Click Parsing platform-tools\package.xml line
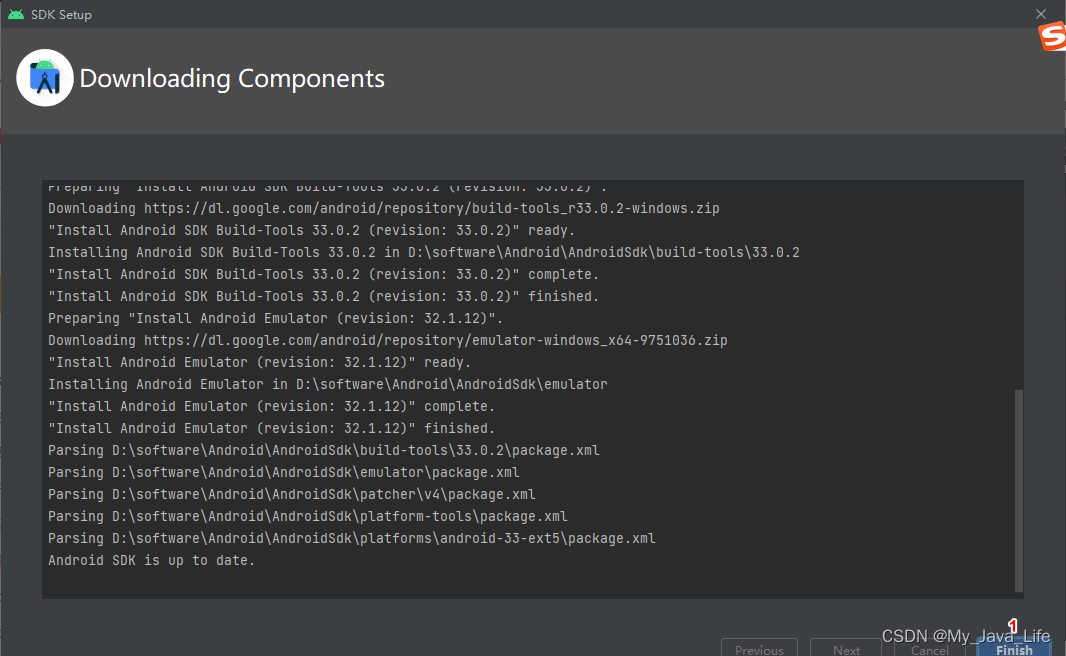1066x656 pixels. (x=307, y=516)
